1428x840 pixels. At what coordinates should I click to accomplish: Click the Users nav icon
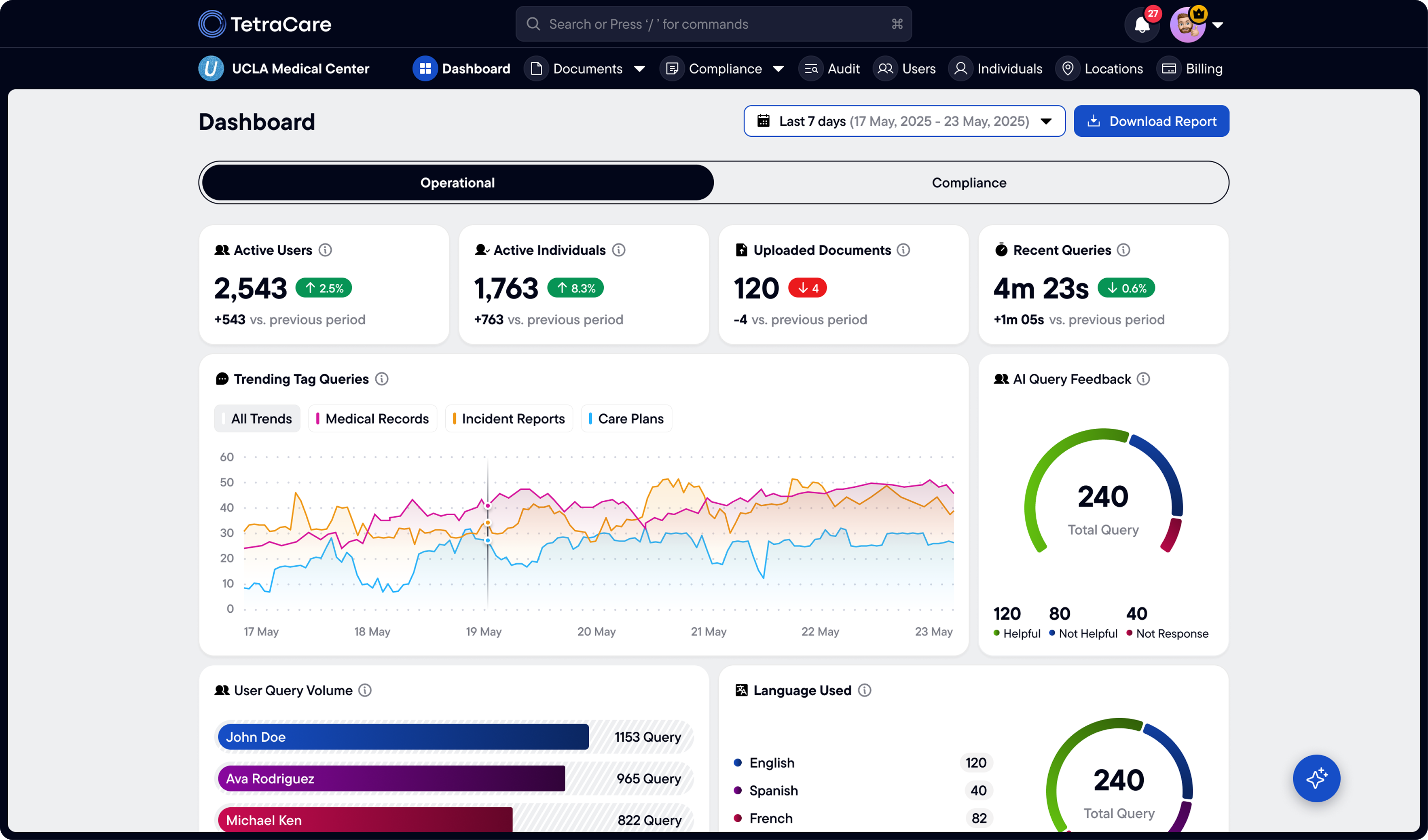pyautogui.click(x=885, y=69)
